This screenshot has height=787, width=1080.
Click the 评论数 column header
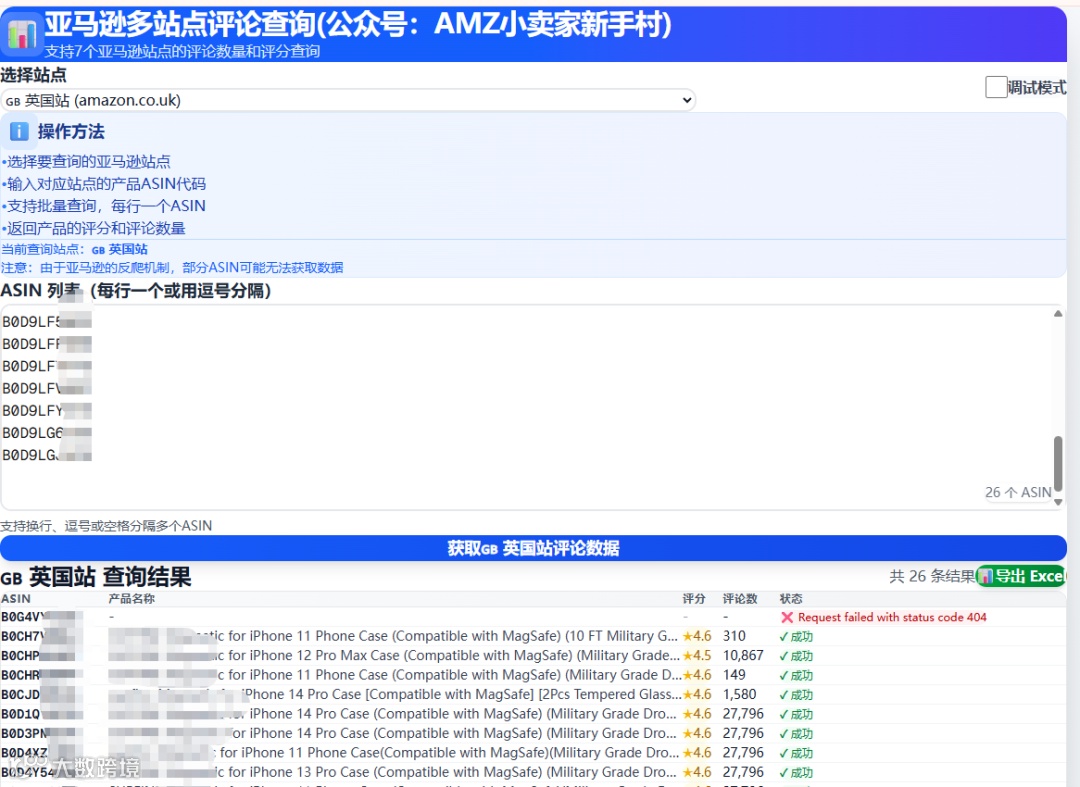[740, 599]
